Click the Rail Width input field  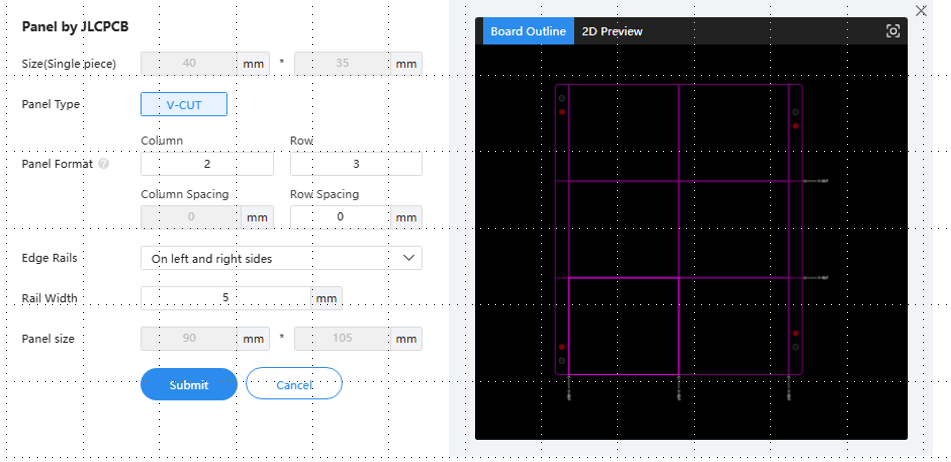[226, 298]
